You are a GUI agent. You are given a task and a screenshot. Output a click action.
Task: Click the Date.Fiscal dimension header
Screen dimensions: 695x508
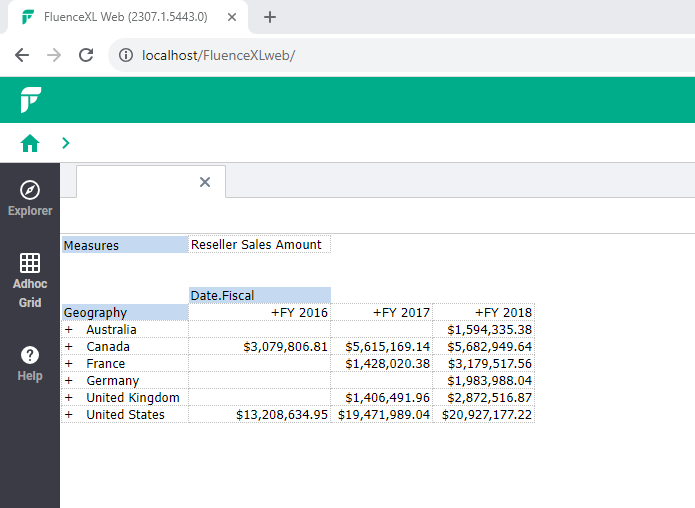259,295
